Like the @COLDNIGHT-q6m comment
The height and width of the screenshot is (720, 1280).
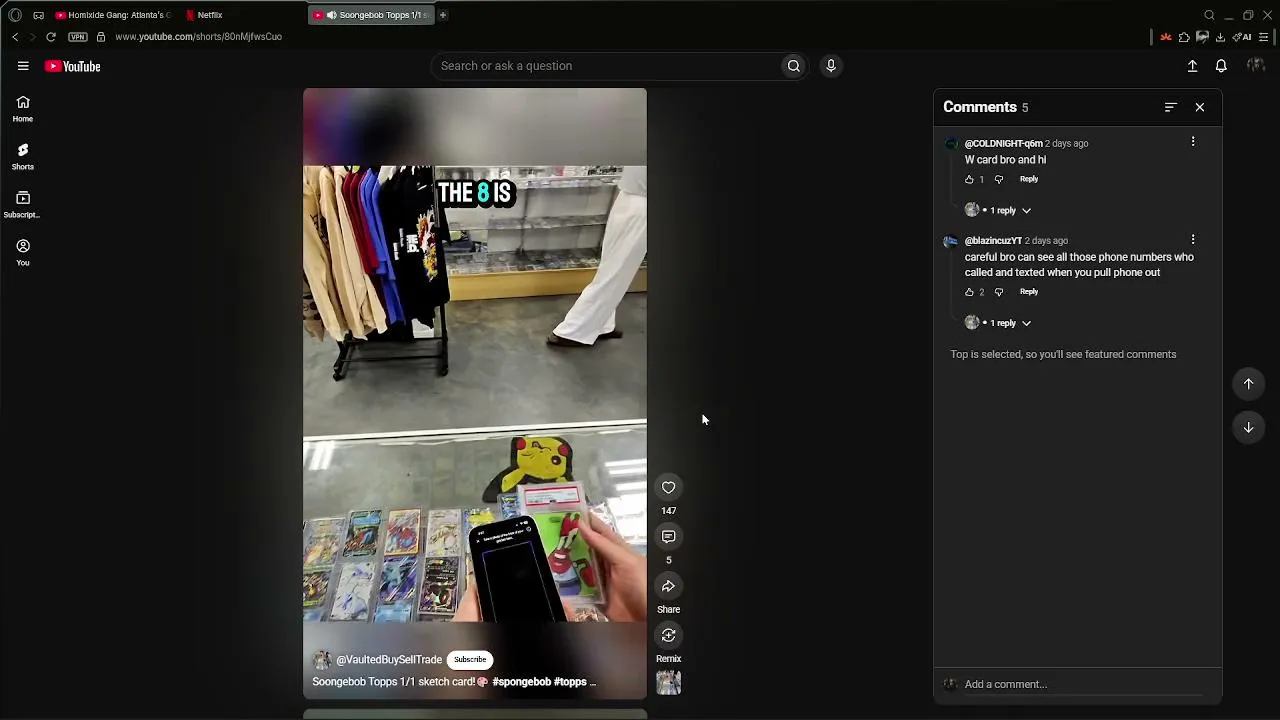coord(969,179)
